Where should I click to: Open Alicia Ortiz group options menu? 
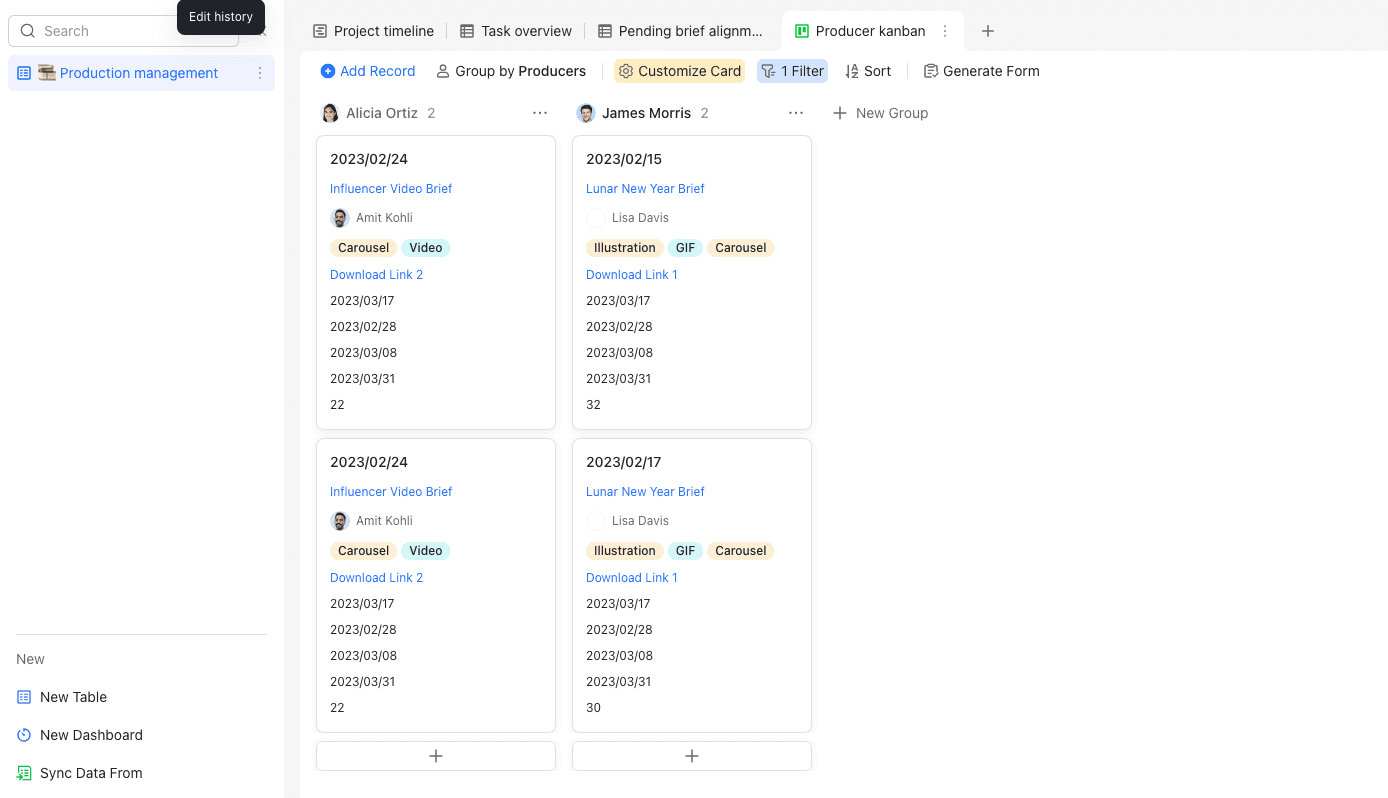(x=540, y=113)
